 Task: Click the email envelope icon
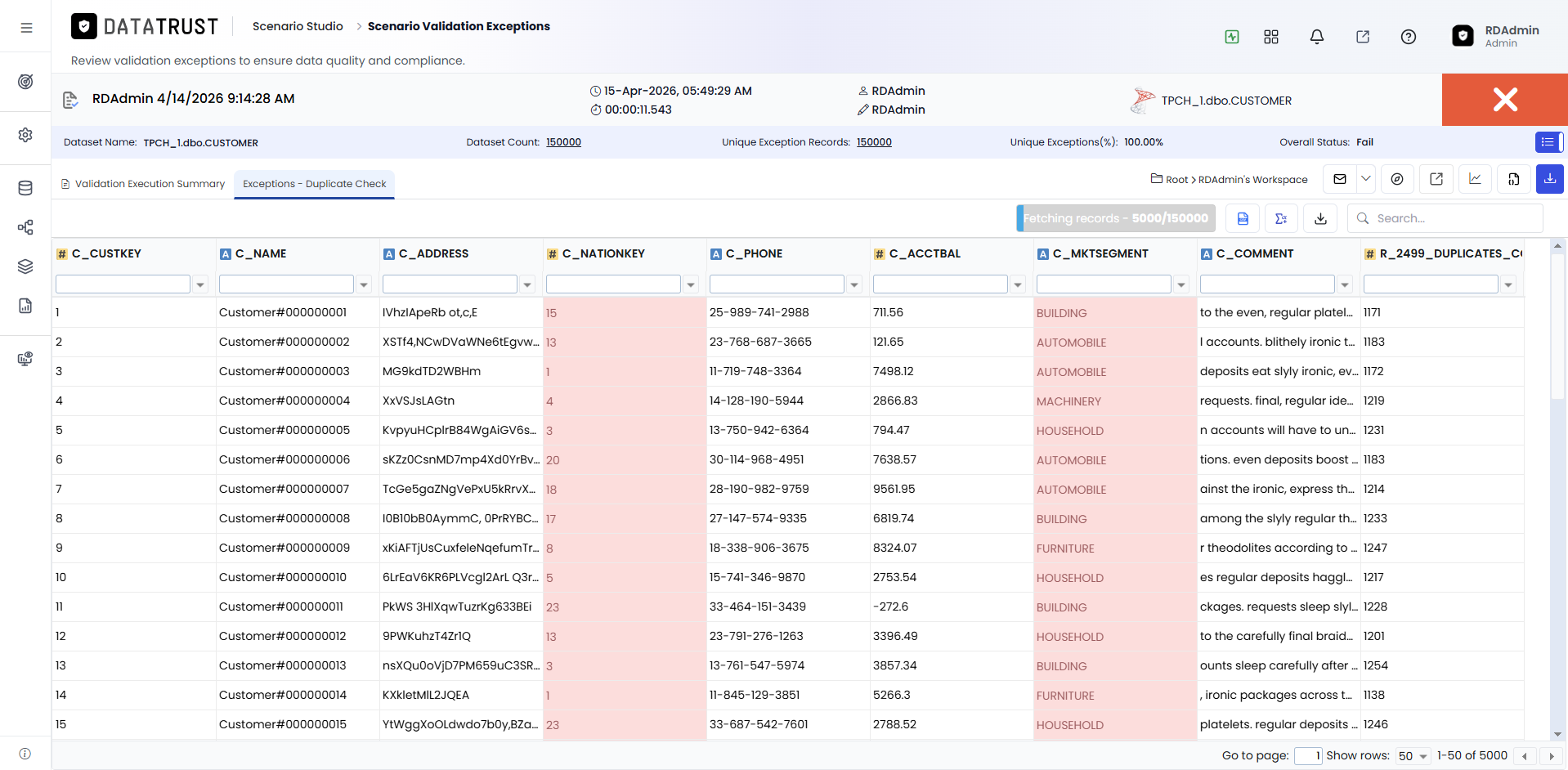pyautogui.click(x=1340, y=179)
